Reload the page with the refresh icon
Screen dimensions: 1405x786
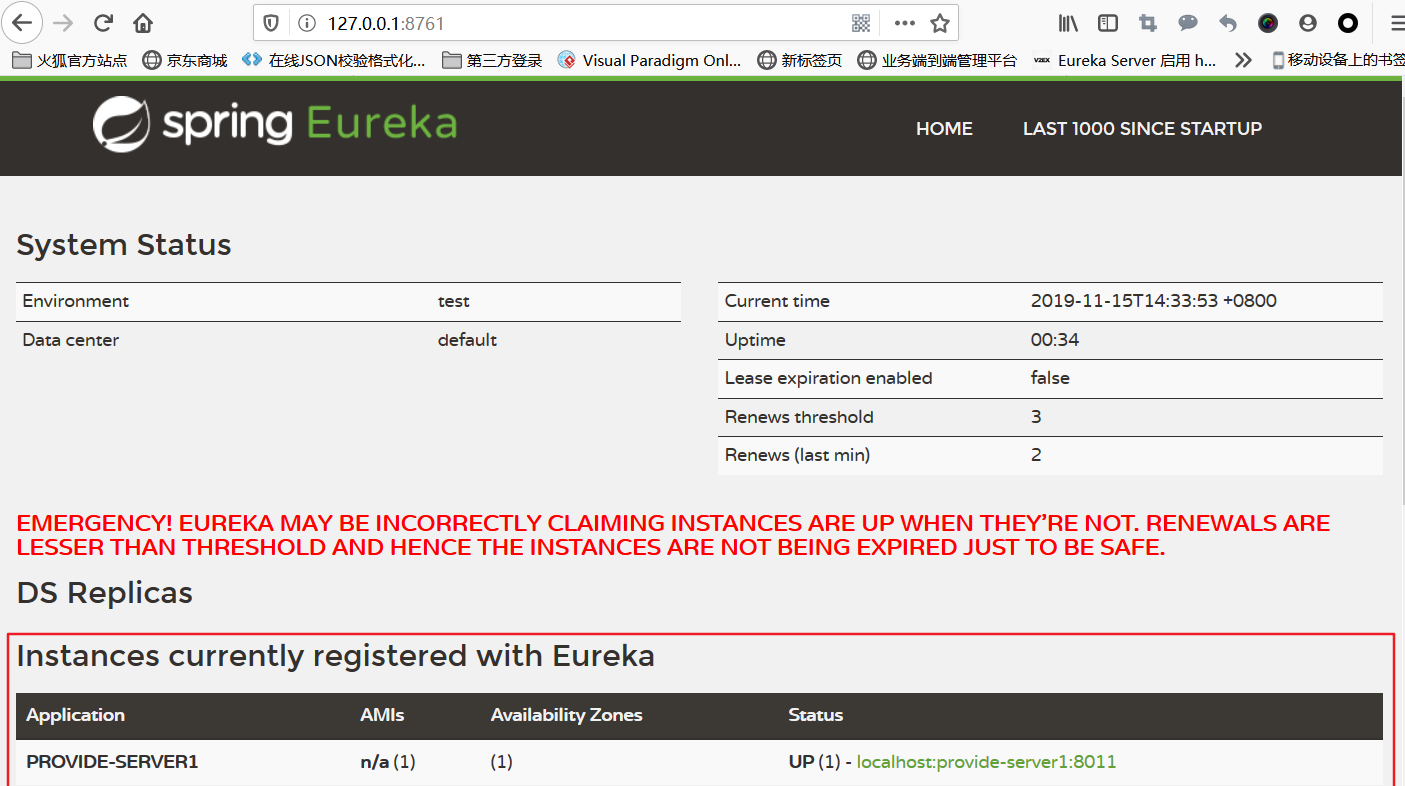tap(103, 22)
